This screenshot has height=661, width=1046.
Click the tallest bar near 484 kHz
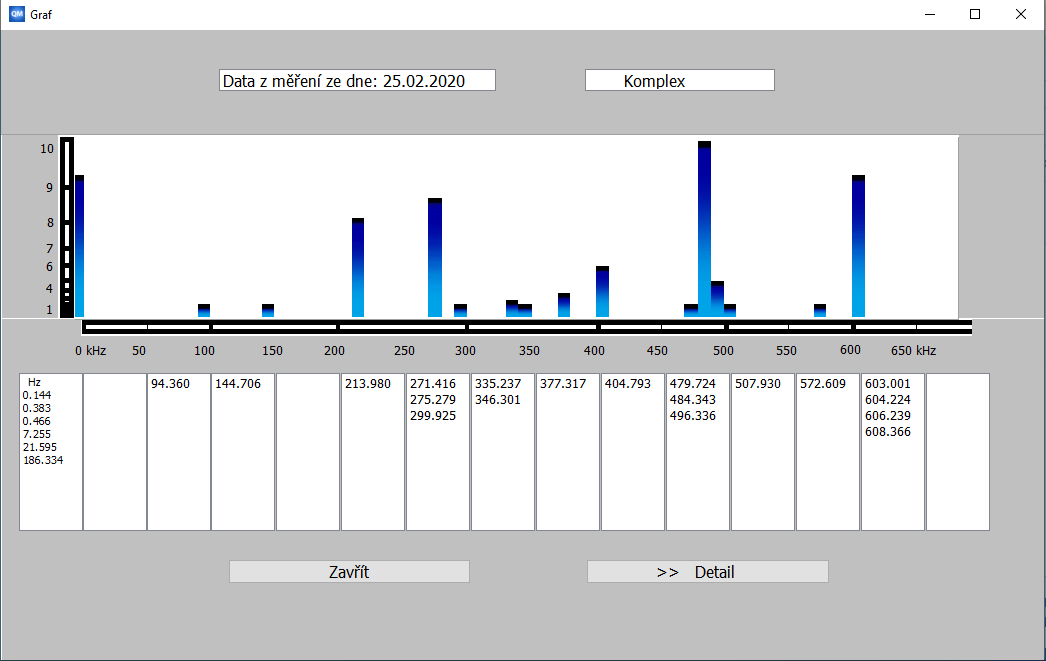[704, 230]
